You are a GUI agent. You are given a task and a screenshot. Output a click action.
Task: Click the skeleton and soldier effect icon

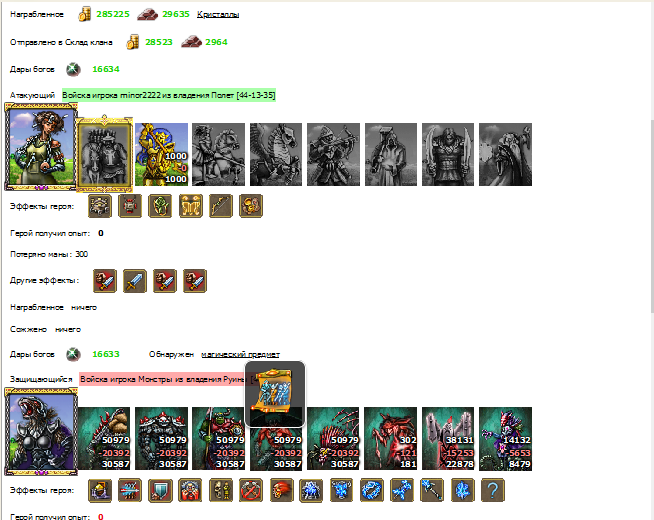pos(221,490)
